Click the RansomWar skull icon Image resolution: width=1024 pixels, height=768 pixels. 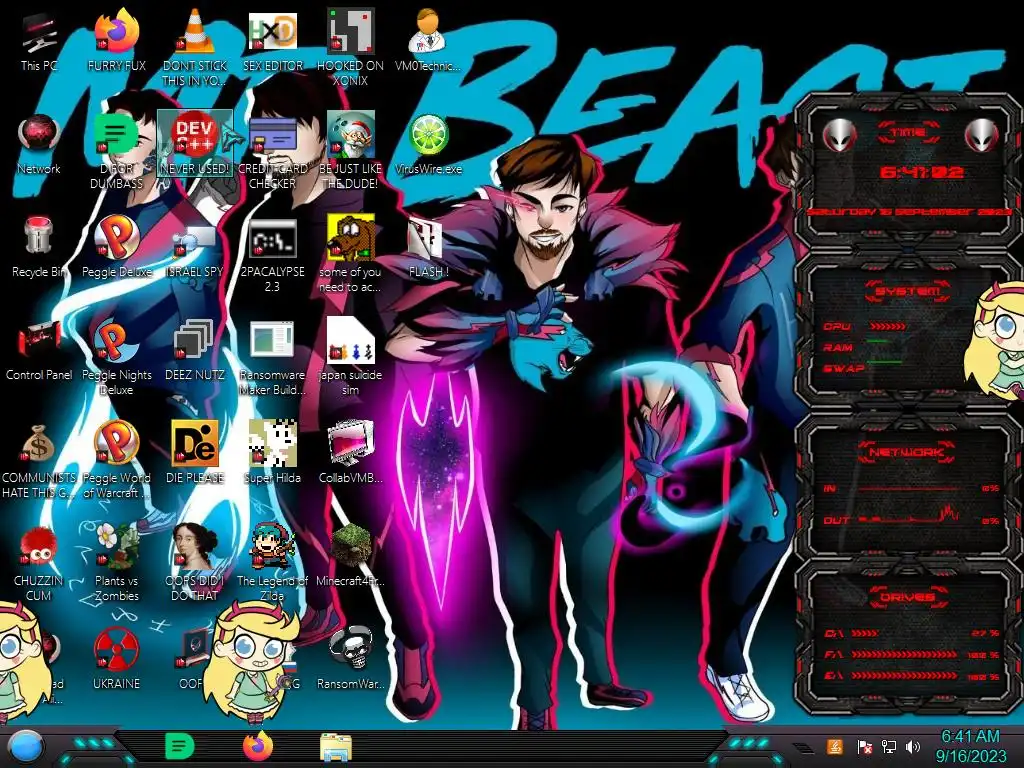click(351, 658)
